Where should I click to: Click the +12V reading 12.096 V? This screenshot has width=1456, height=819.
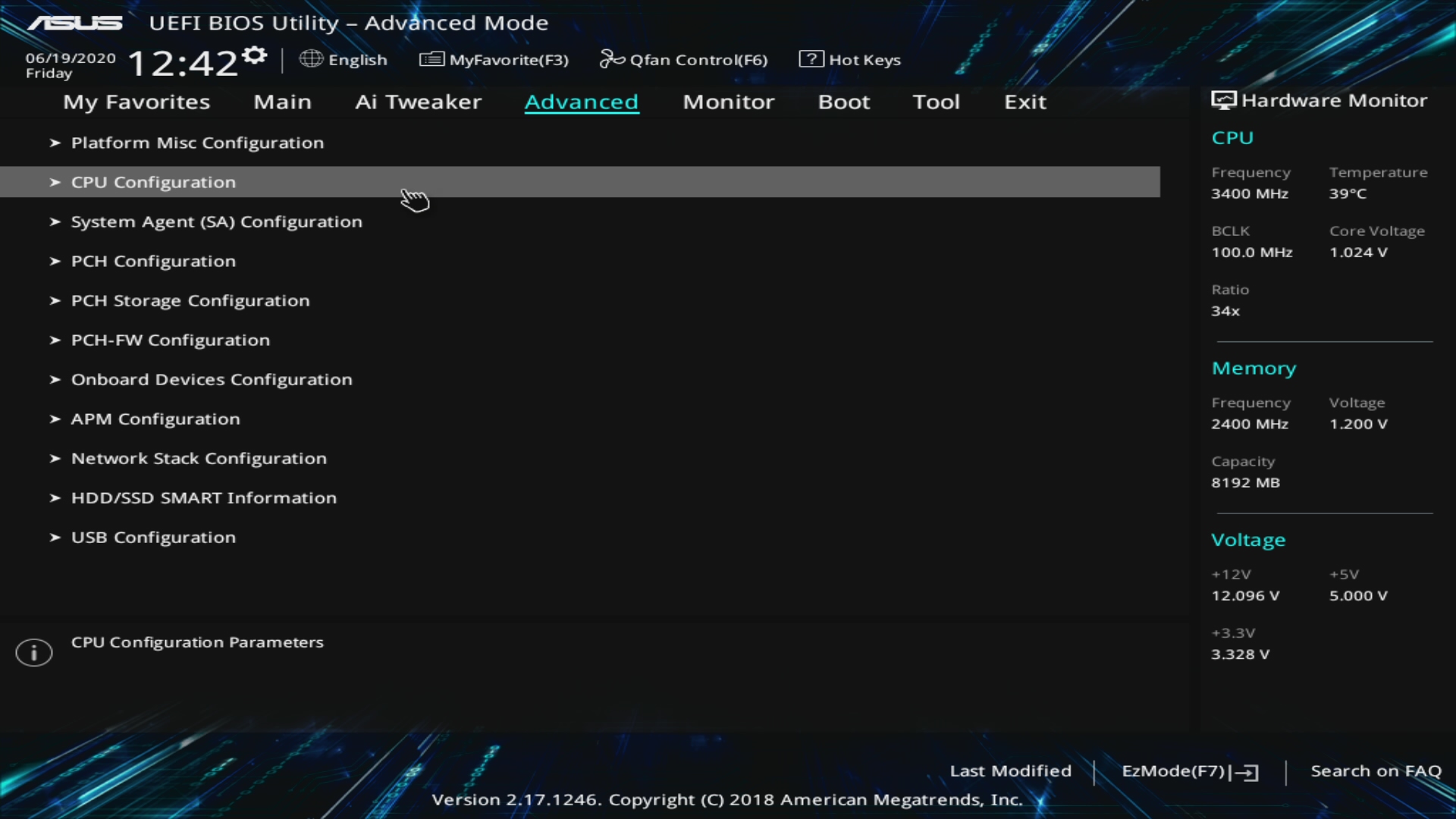[x=1245, y=595]
